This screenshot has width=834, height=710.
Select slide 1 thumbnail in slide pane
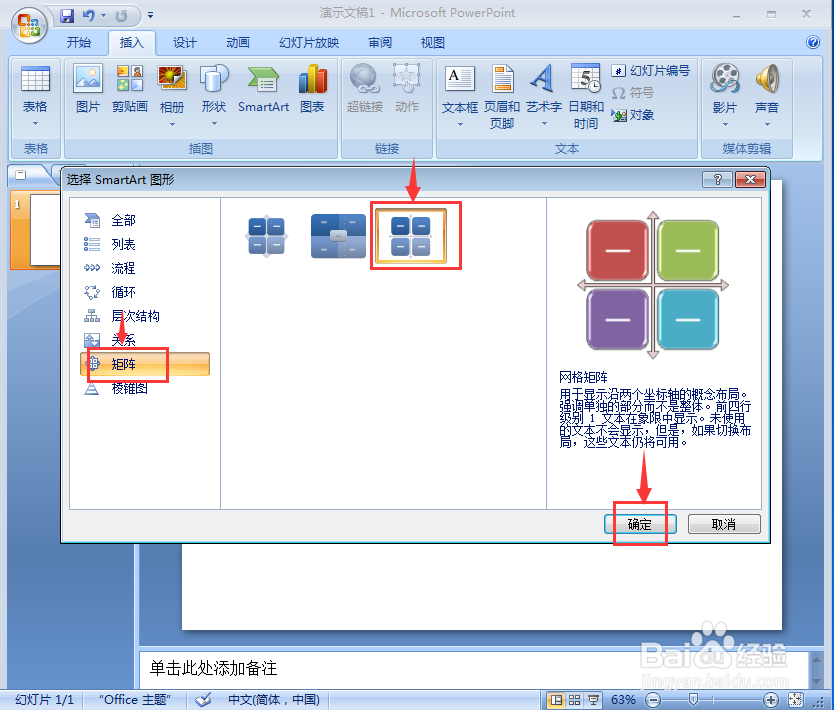click(x=36, y=230)
